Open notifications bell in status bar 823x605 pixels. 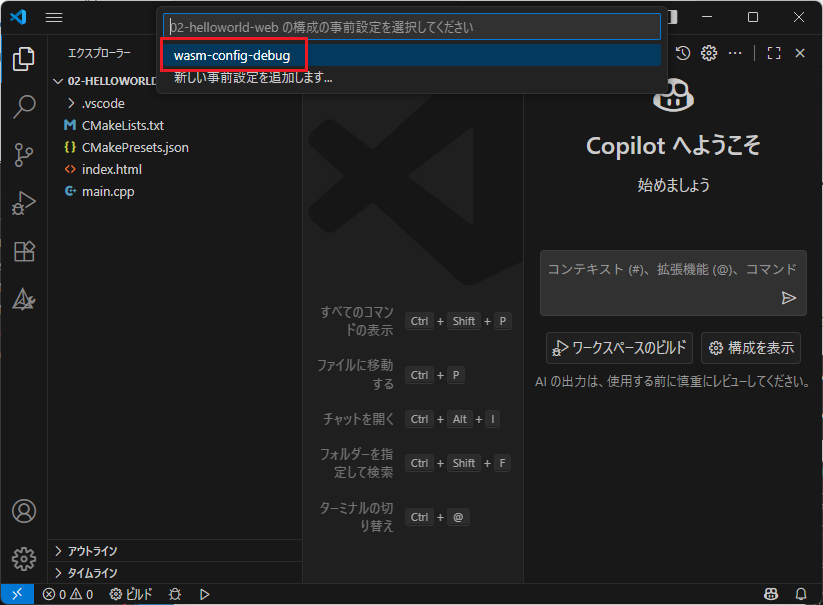801,594
